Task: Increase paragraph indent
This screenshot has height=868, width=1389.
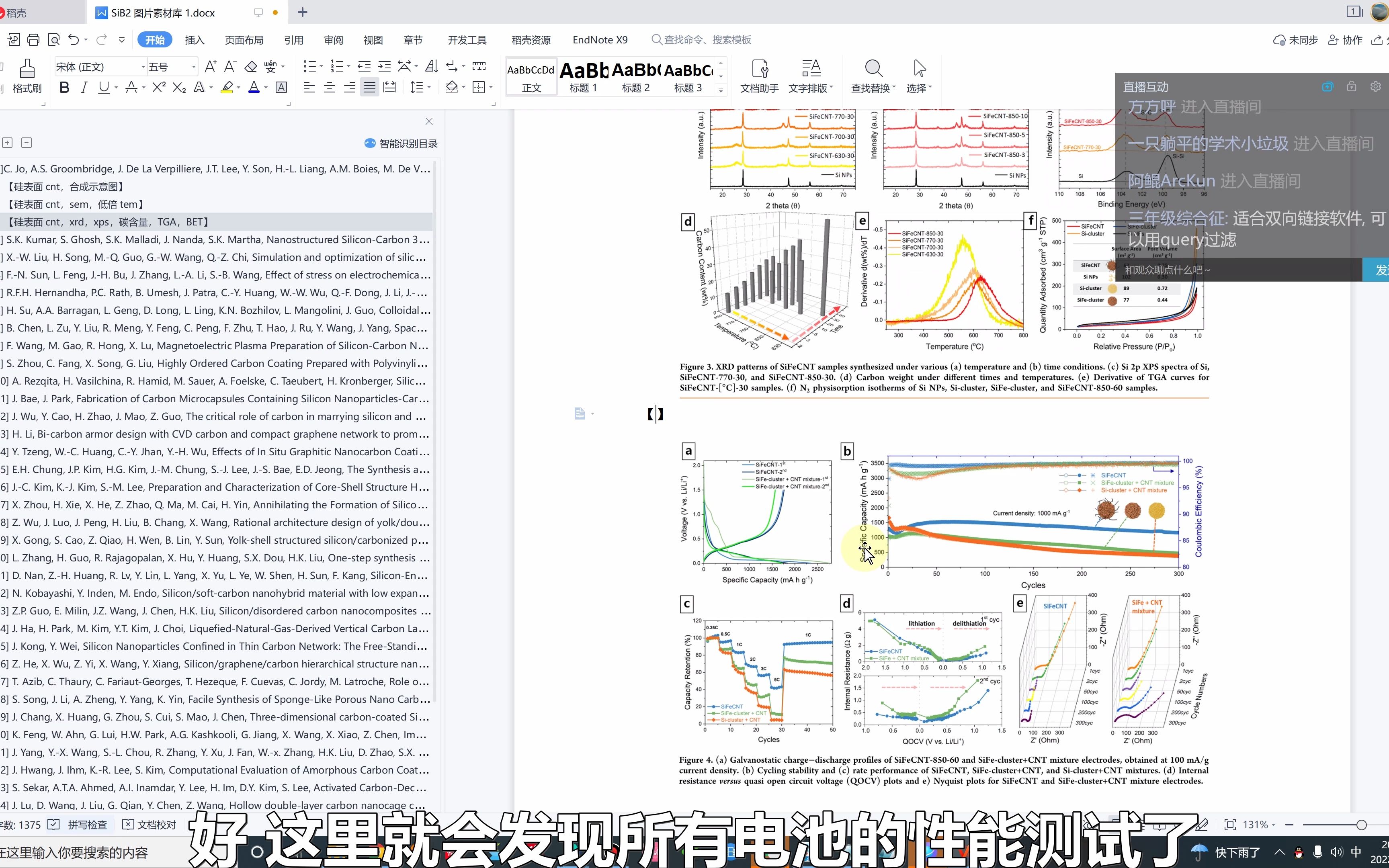Action: click(384, 67)
